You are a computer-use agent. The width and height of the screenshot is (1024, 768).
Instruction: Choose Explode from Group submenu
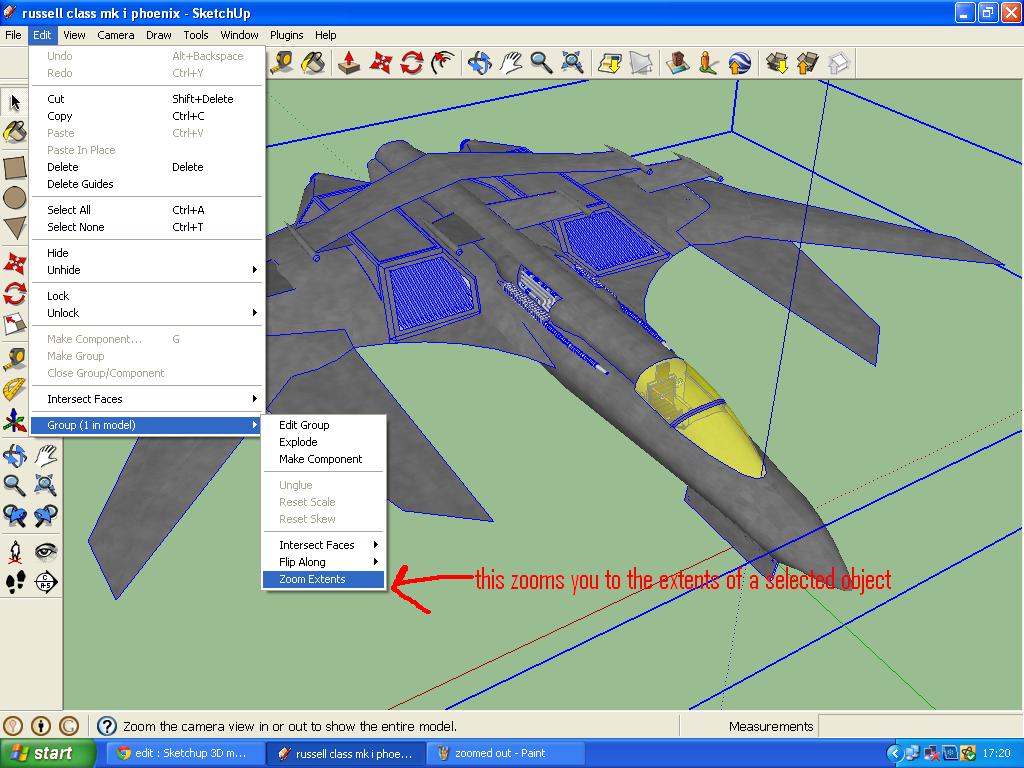click(x=323, y=442)
